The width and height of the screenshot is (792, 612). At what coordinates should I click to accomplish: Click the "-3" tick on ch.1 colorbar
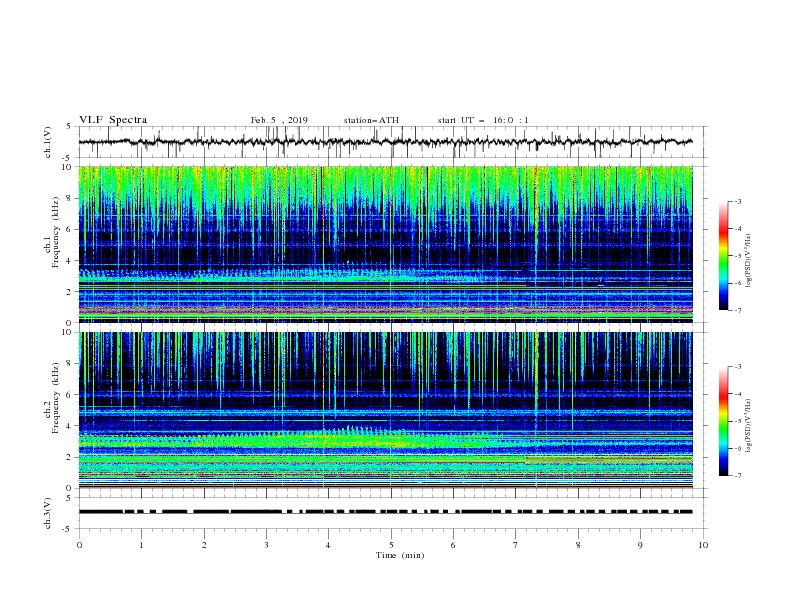click(x=737, y=201)
